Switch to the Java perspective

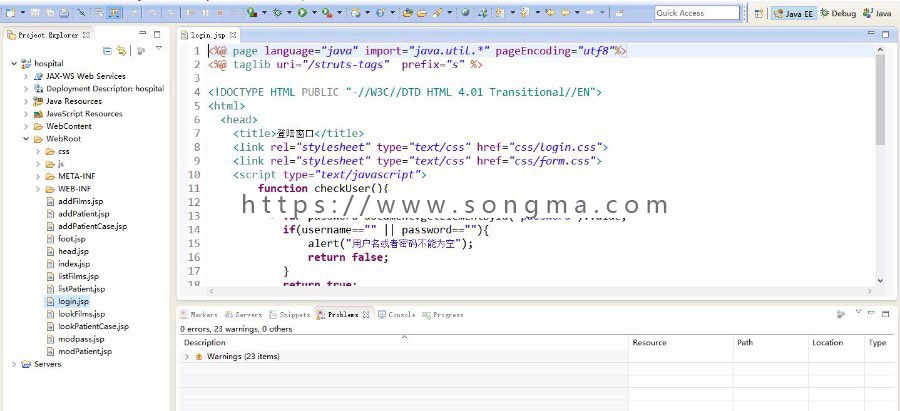(877, 13)
